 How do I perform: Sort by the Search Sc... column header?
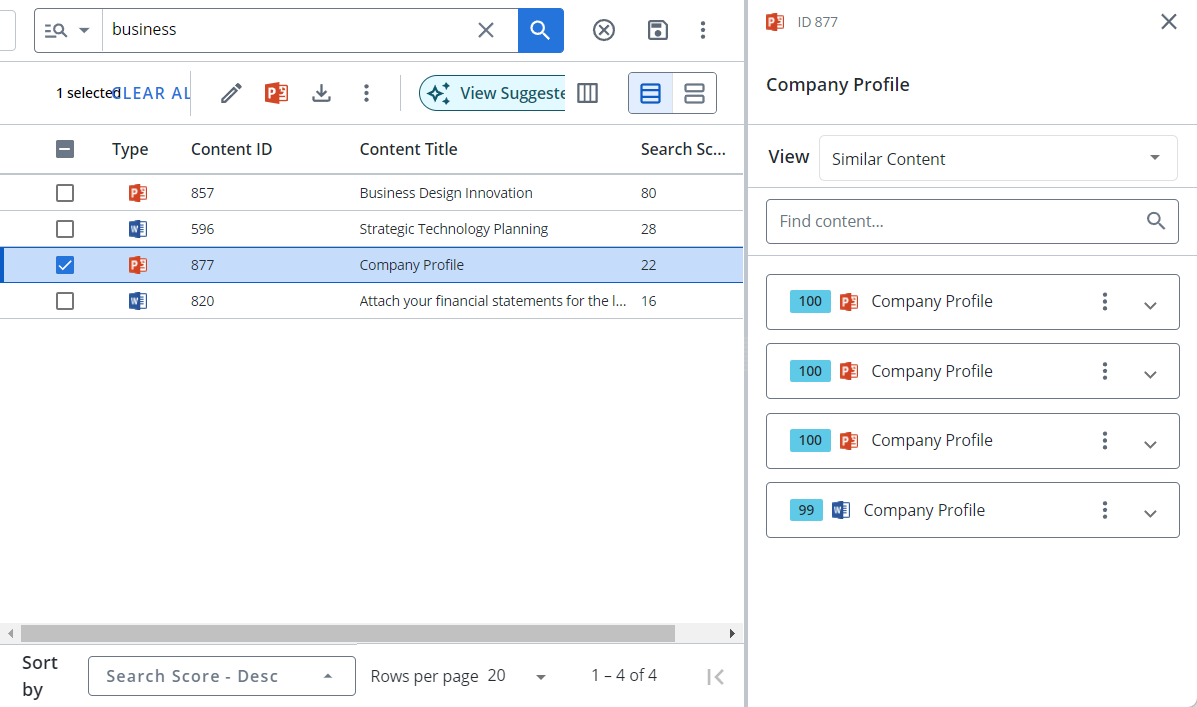683,149
